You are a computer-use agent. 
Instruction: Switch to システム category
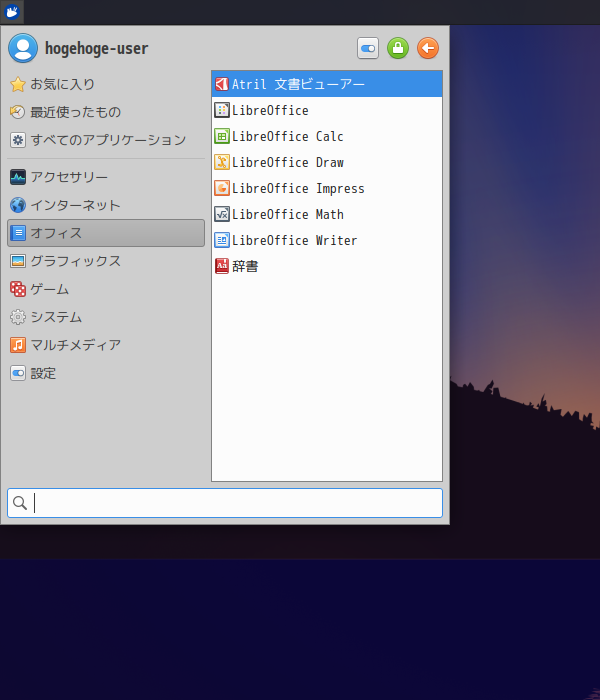pyautogui.click(x=106, y=317)
